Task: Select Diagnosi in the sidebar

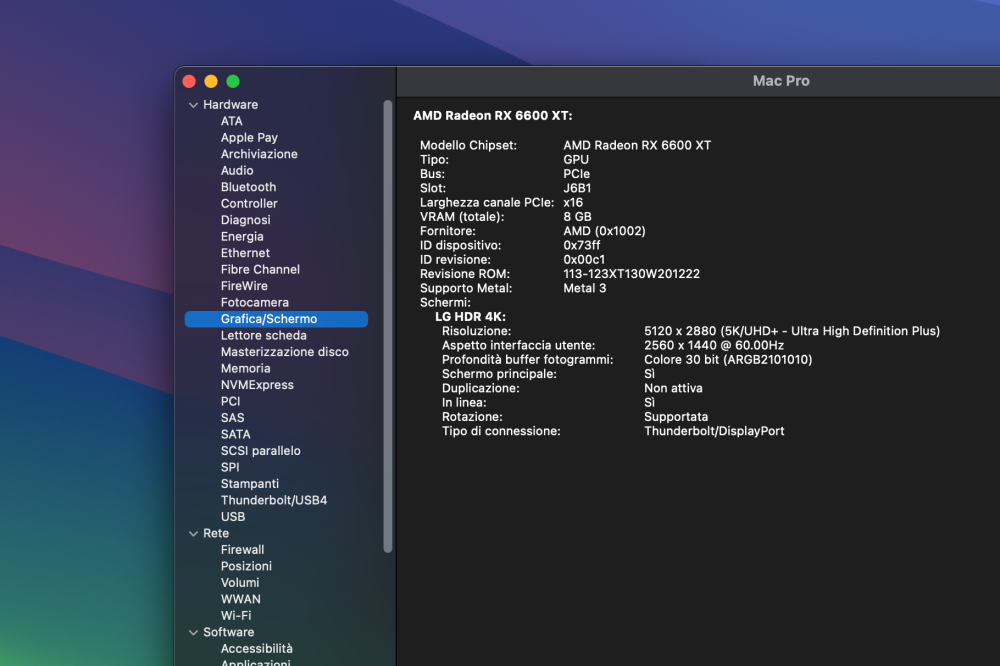Action: pos(246,220)
